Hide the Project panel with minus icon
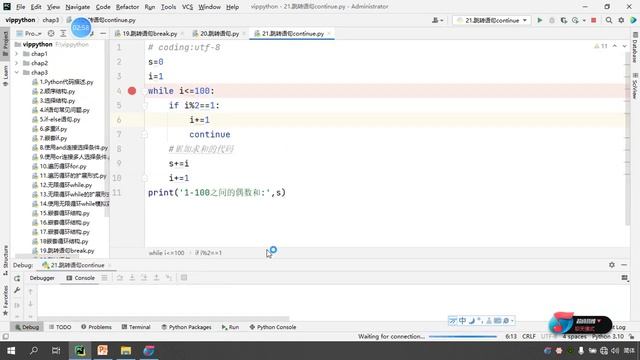The height and width of the screenshot is (360, 640). click(x=103, y=33)
